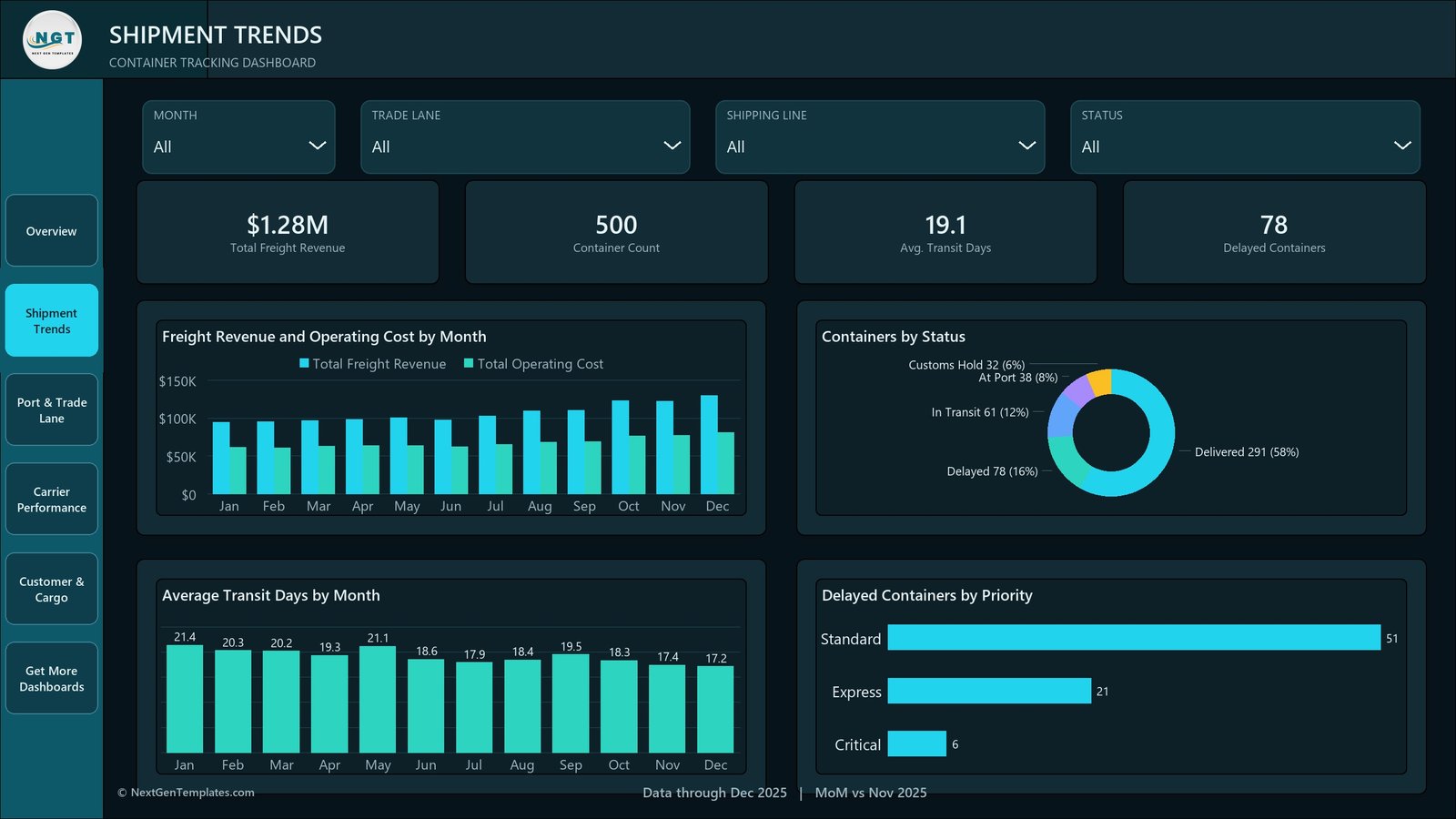The width and height of the screenshot is (1456, 819).
Task: Open the Customer & Cargo page
Action: (x=52, y=589)
